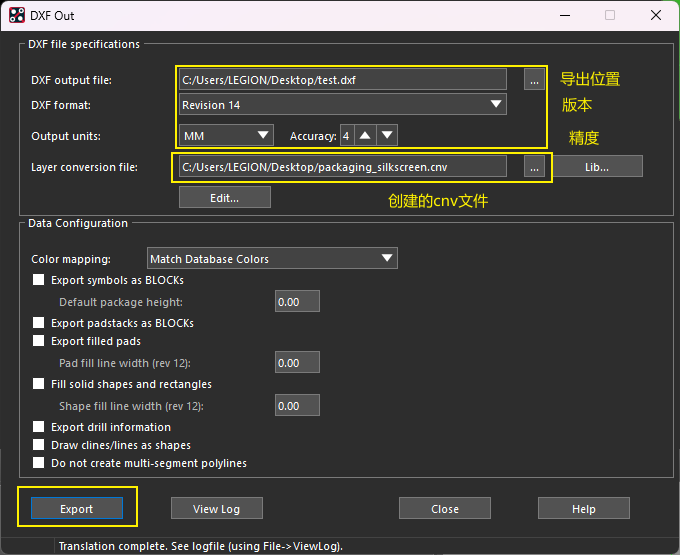Enable Export symbols as BLOCKs checkbox
Screen dimensions: 680x555
tap(39, 280)
